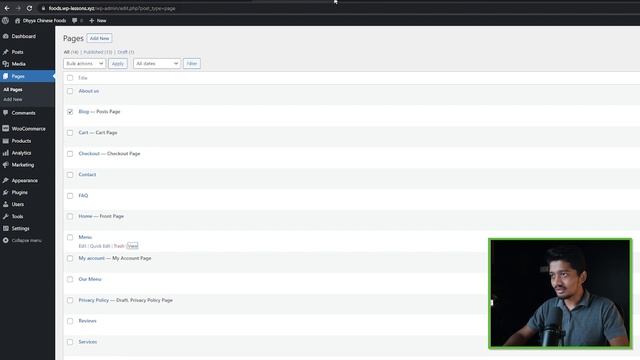
Task: Click the Users person icon
Action: coord(6,204)
